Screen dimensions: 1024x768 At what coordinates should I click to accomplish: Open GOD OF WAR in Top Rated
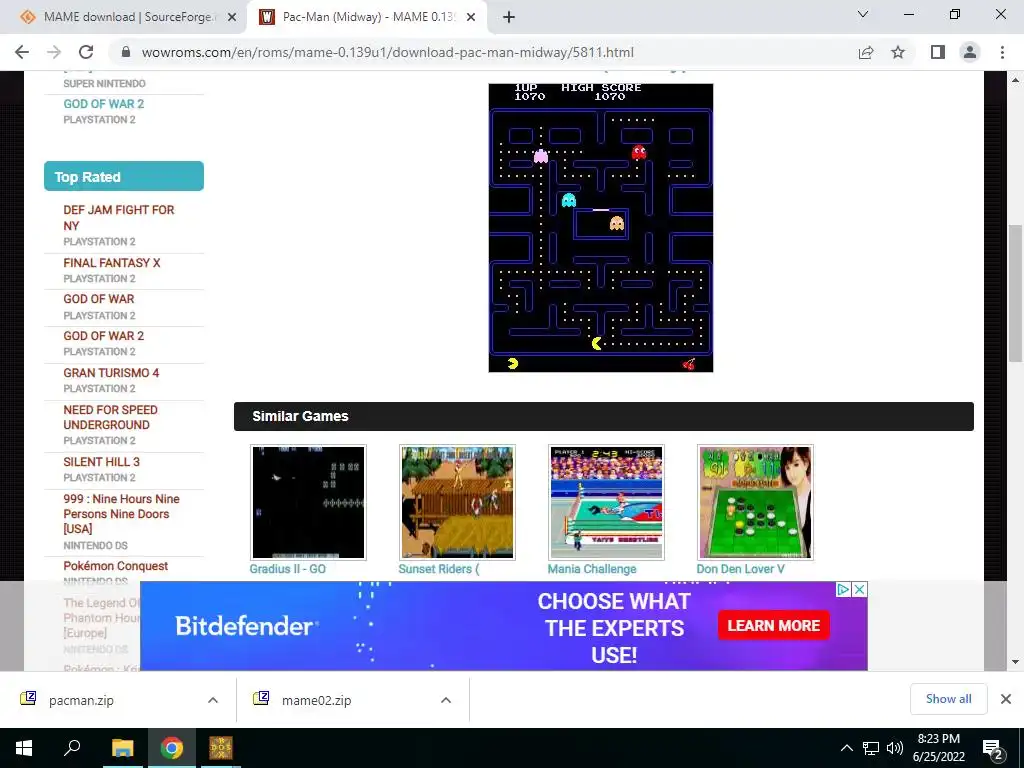pyautogui.click(x=99, y=299)
